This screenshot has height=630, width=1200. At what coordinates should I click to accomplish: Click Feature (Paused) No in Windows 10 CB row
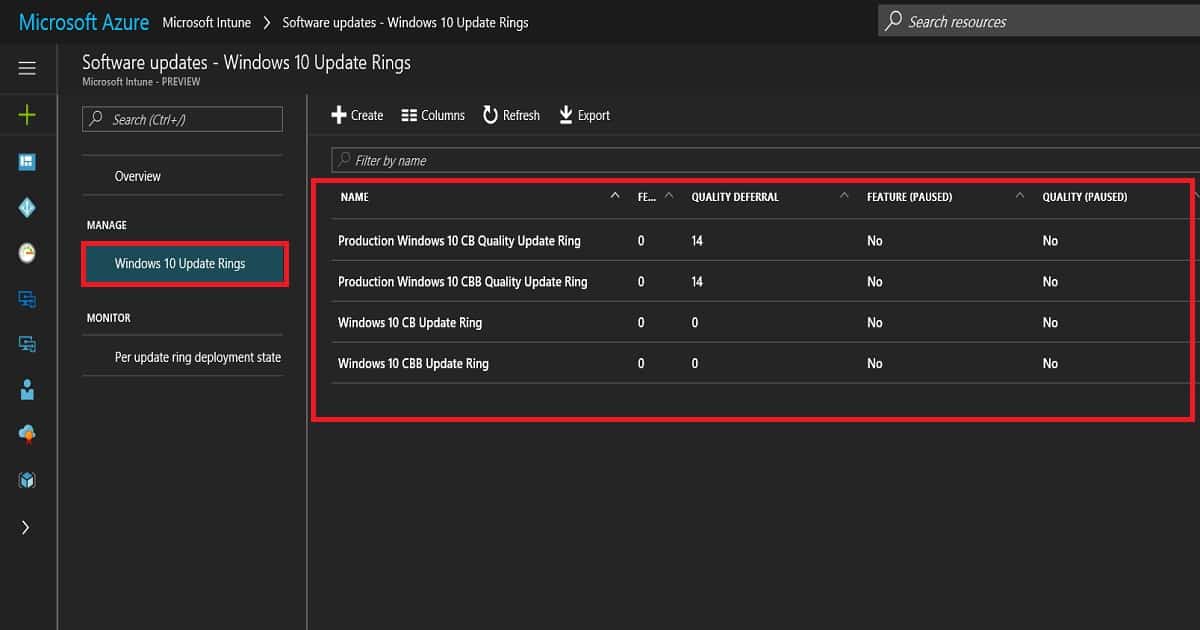[875, 322]
